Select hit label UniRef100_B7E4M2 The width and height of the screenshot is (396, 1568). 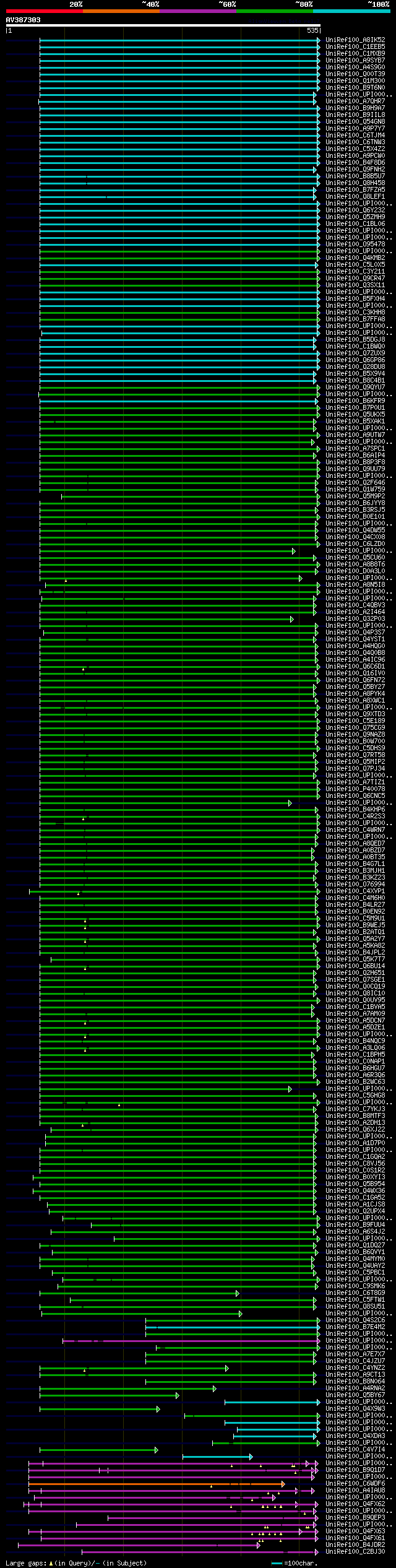pyautogui.click(x=355, y=1327)
